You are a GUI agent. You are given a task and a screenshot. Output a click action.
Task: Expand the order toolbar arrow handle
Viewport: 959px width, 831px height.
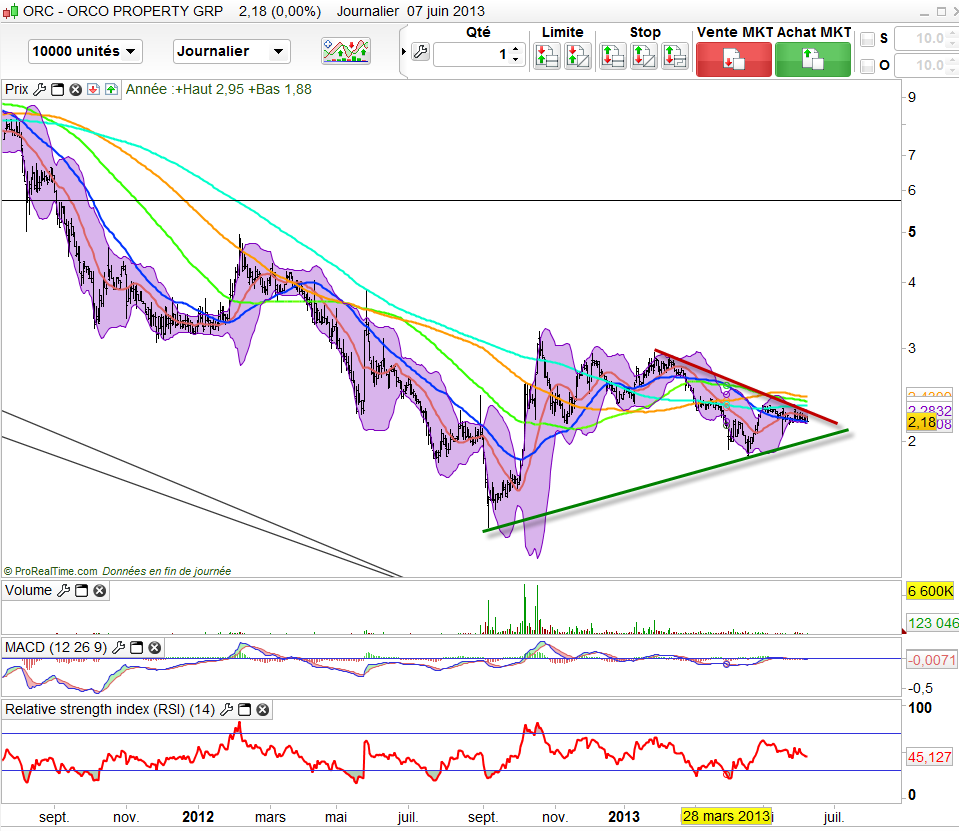(x=403, y=53)
